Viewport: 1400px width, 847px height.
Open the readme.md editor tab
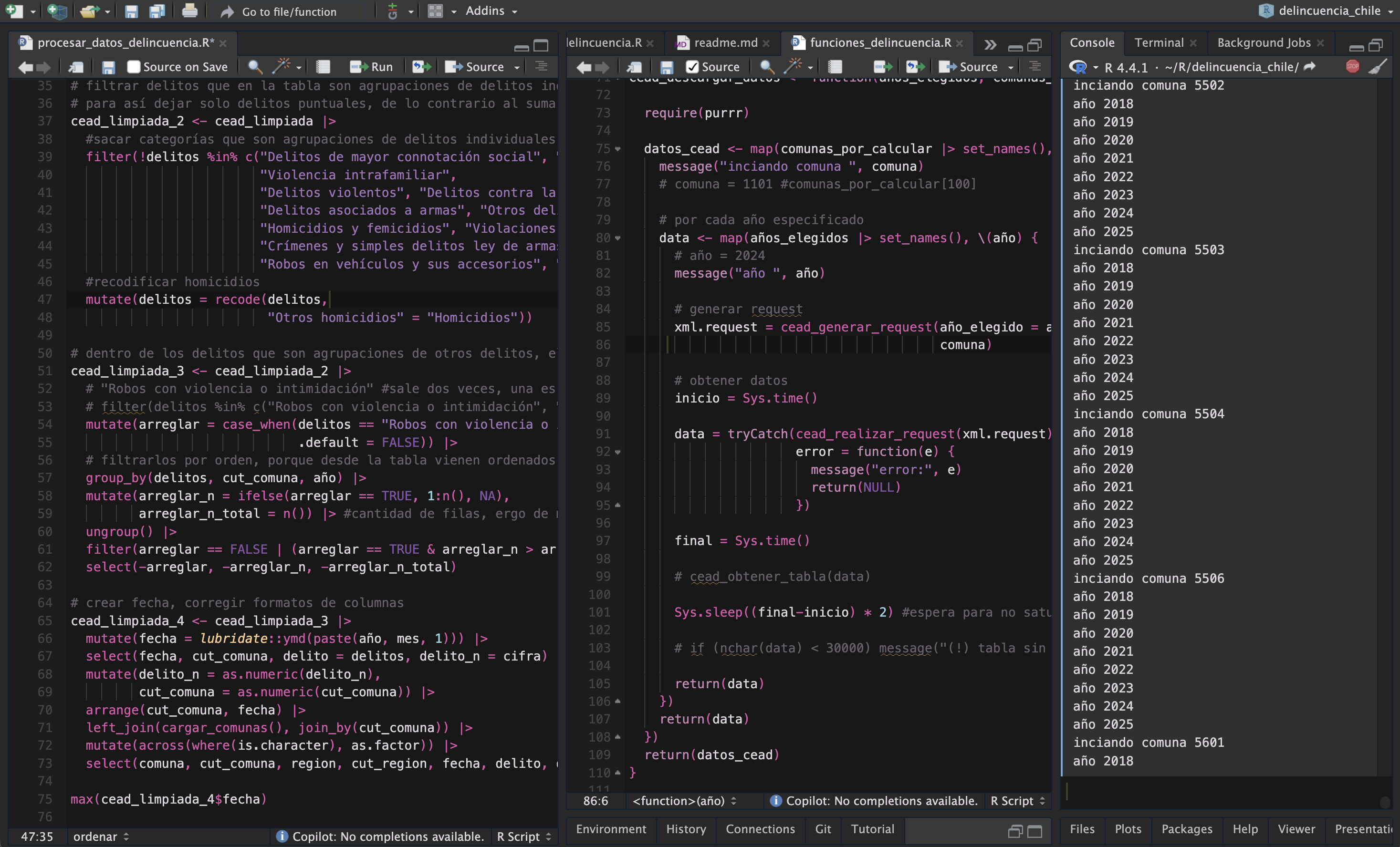point(726,42)
